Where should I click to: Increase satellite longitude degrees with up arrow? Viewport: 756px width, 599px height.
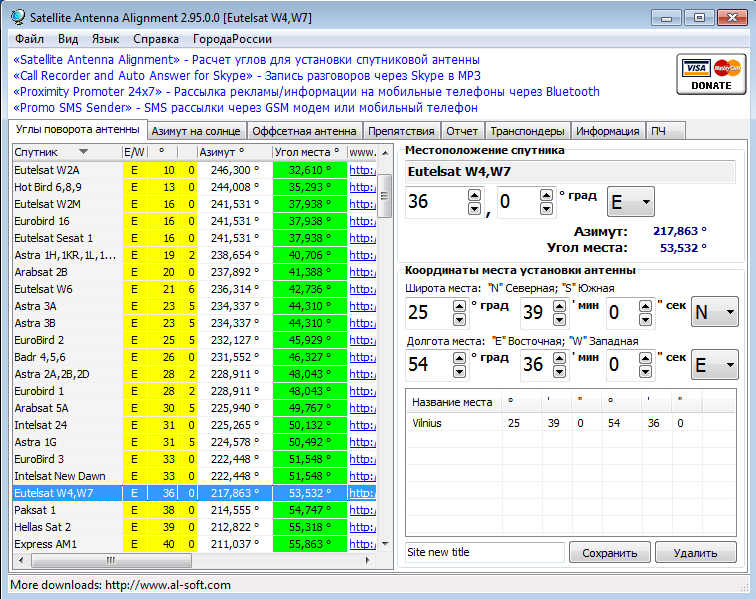(x=474, y=195)
